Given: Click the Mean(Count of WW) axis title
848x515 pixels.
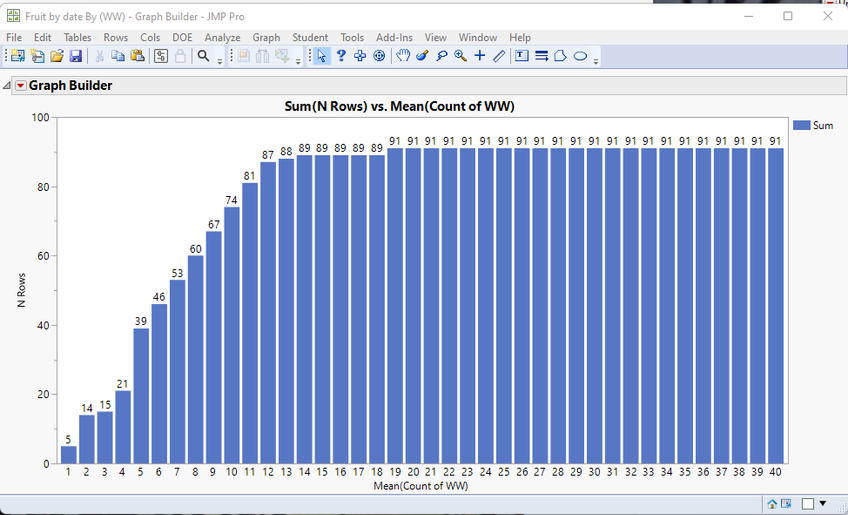Looking at the screenshot, I should 420,487.
